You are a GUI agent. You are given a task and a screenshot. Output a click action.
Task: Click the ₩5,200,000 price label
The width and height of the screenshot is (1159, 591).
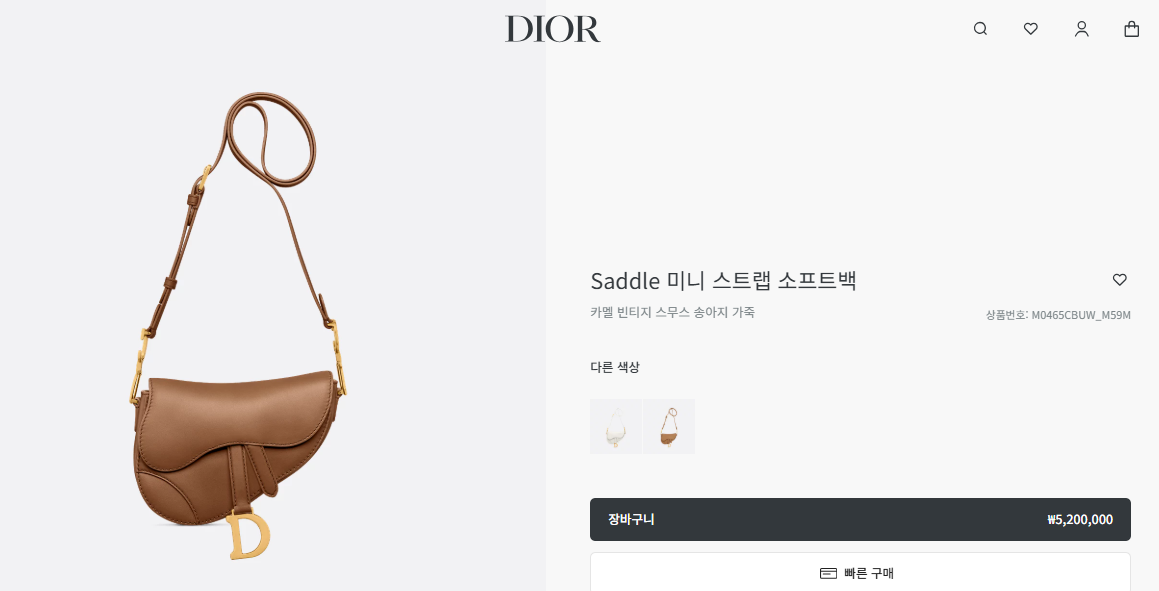click(x=1080, y=519)
